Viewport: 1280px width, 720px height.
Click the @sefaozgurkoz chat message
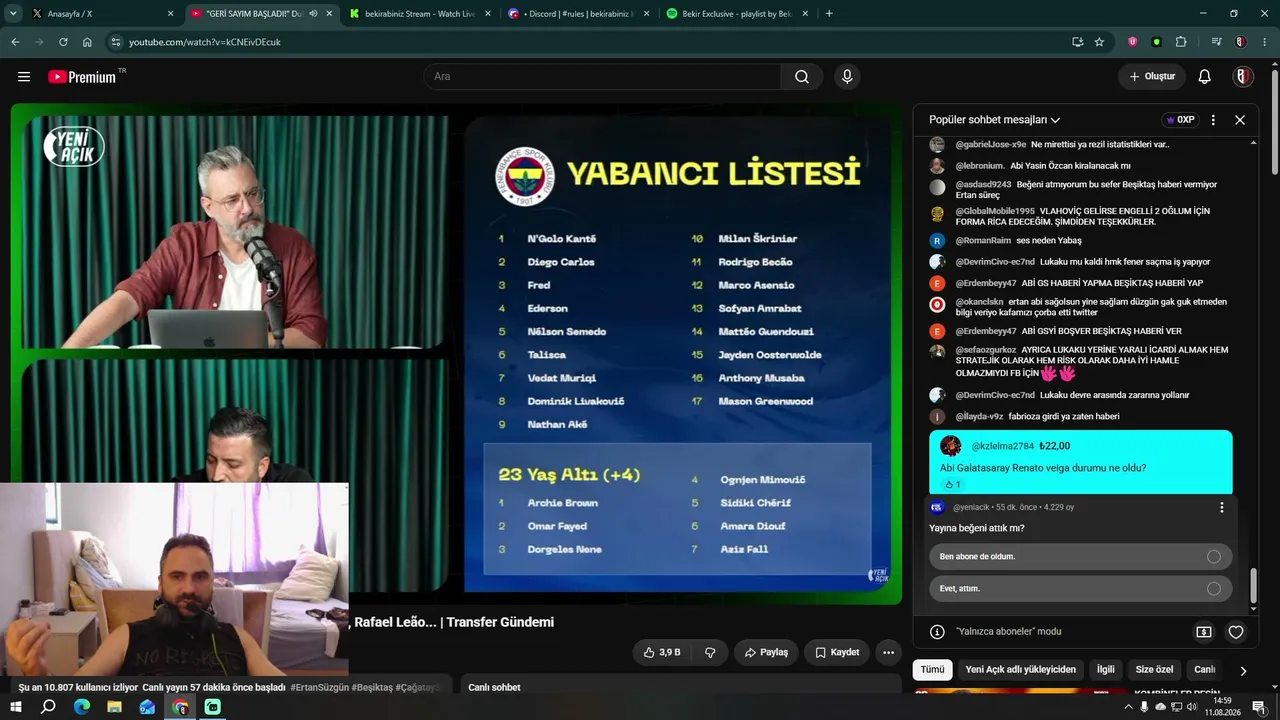point(1080,362)
